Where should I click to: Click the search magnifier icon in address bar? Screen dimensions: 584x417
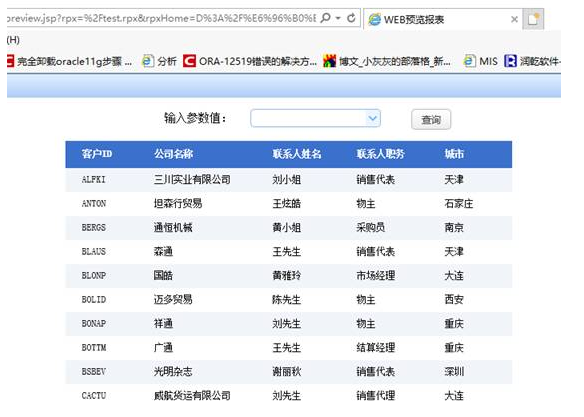pyautogui.click(x=325, y=18)
